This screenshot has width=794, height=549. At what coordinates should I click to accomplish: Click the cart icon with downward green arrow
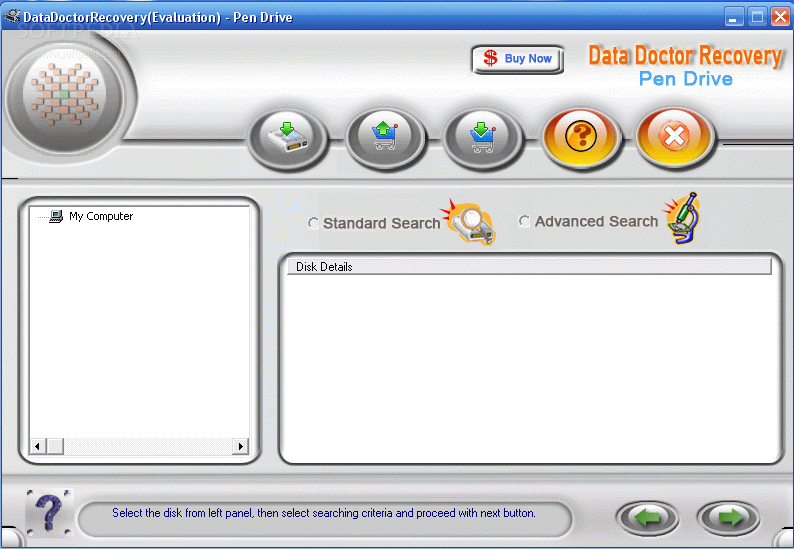click(483, 137)
